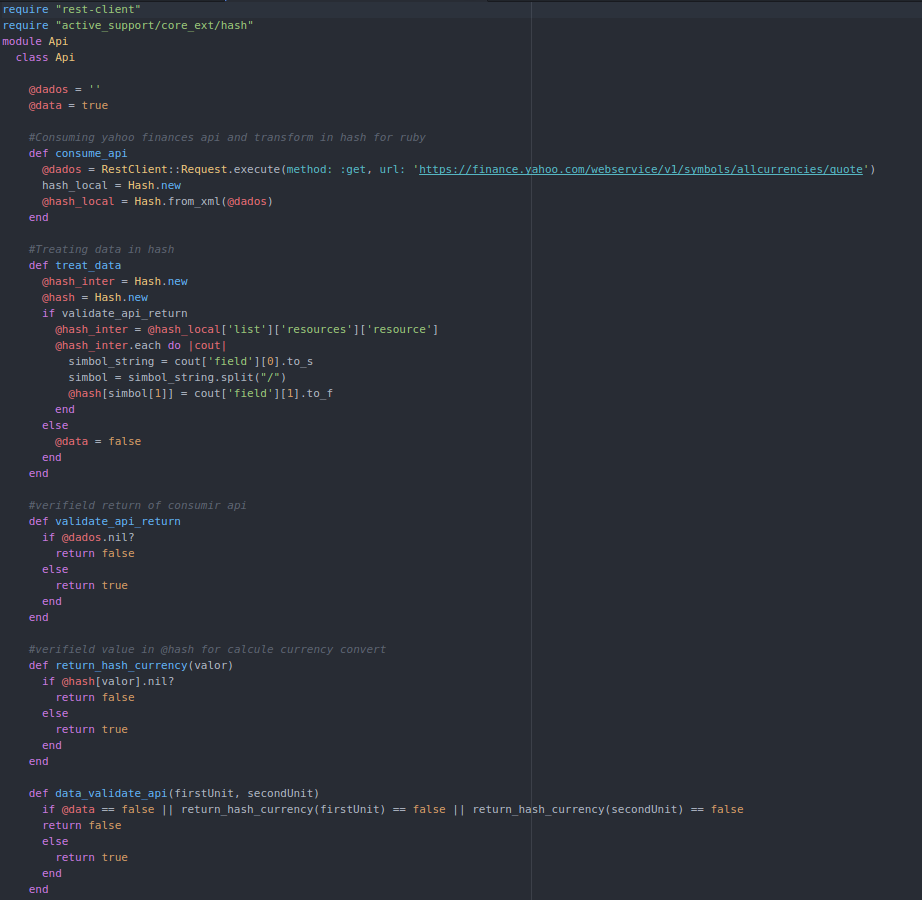Click 'return true' inside data_validate_api

92,858
